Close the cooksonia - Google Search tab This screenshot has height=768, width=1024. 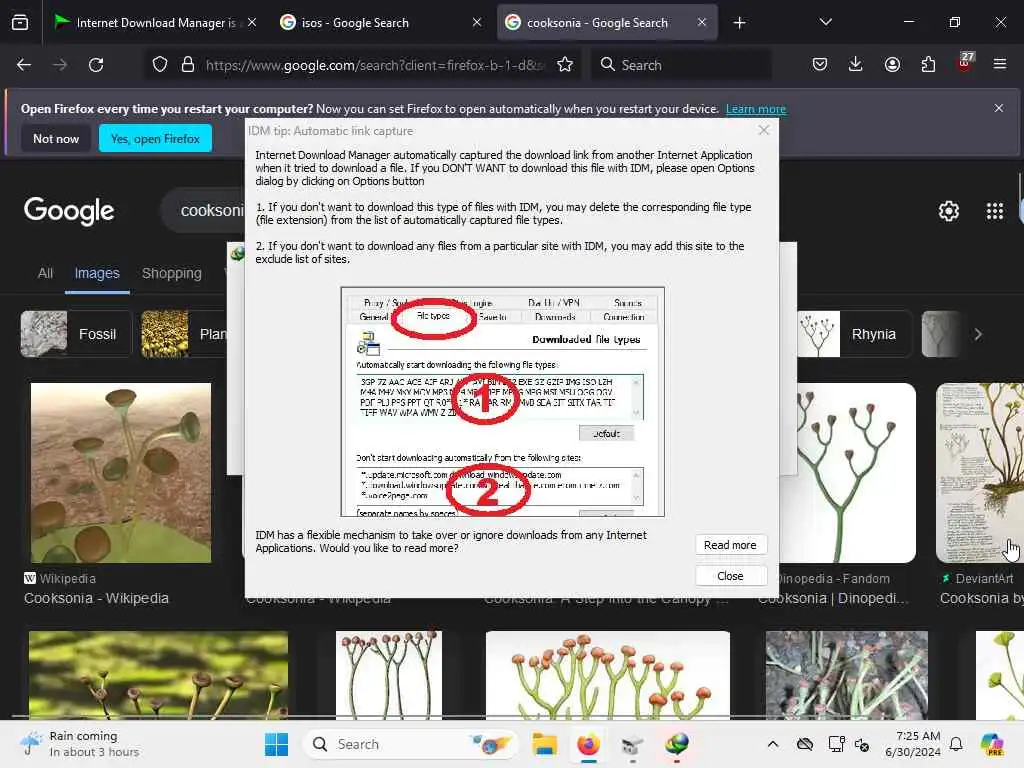[702, 22]
